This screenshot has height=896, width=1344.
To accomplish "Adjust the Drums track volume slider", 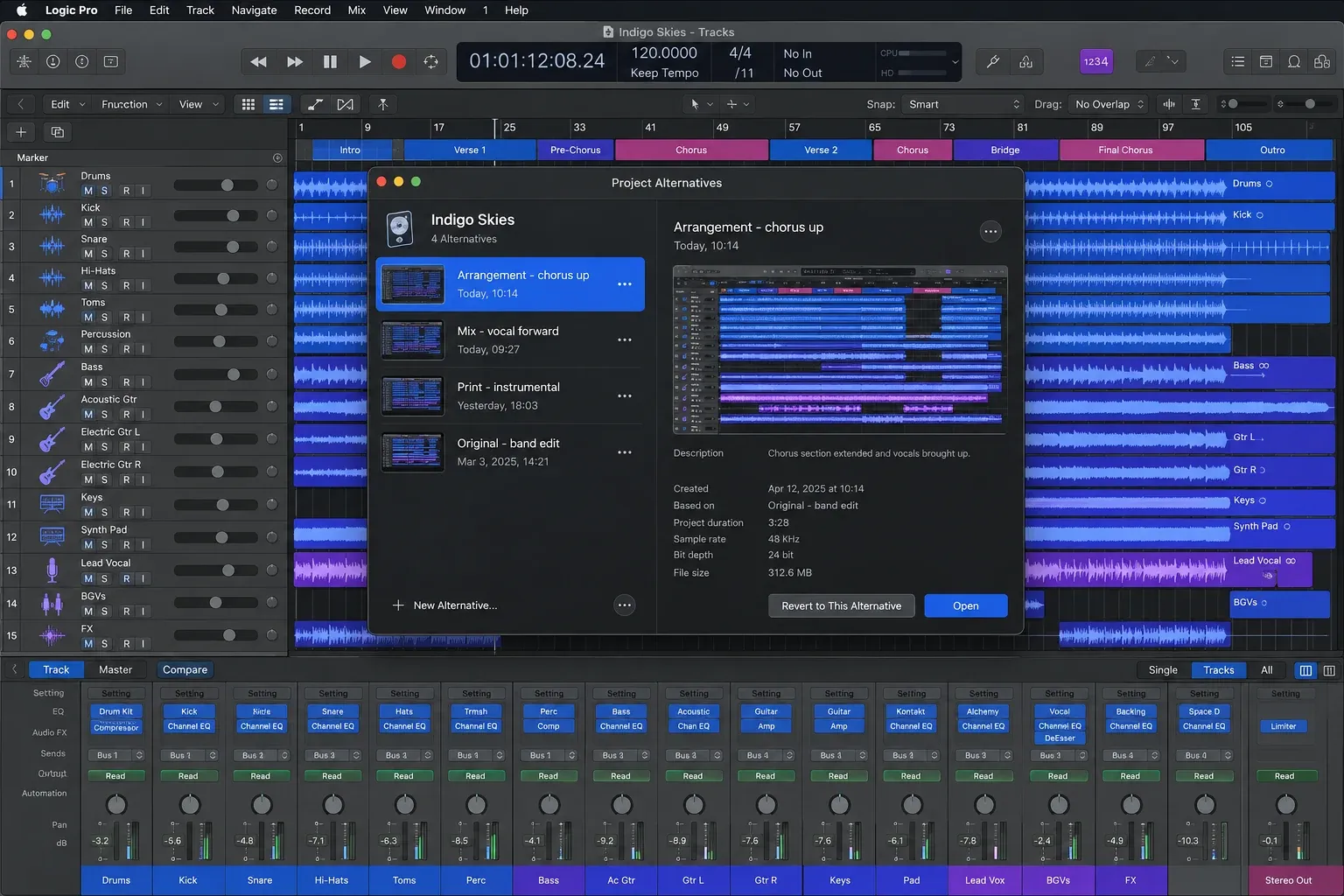I will (x=215, y=185).
